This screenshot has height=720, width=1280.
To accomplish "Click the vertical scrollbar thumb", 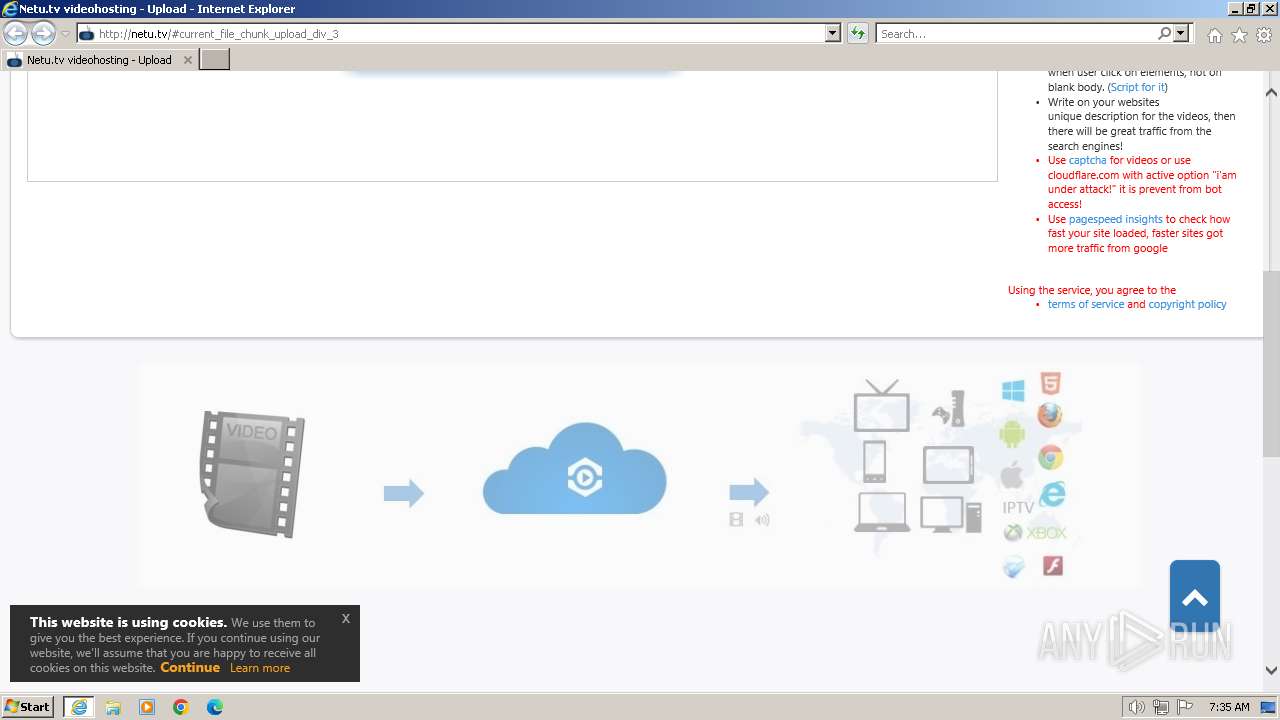I will pyautogui.click(x=1271, y=362).
